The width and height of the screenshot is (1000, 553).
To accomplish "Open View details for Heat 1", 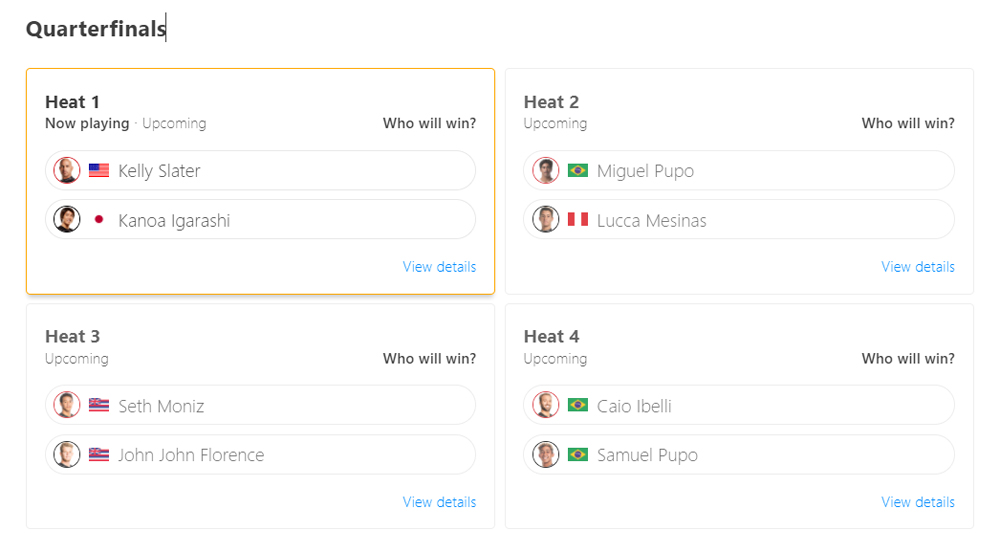I will (x=439, y=267).
